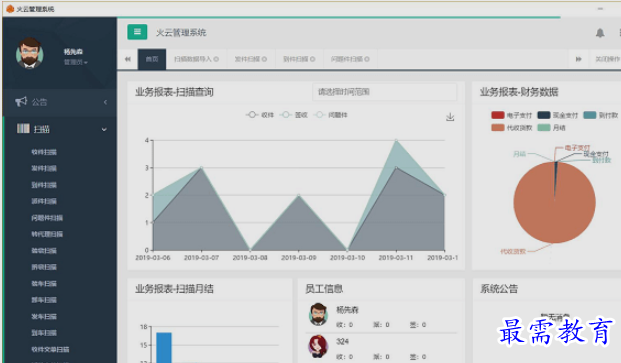Click employee 324 avatar in 员工信息

(318, 346)
